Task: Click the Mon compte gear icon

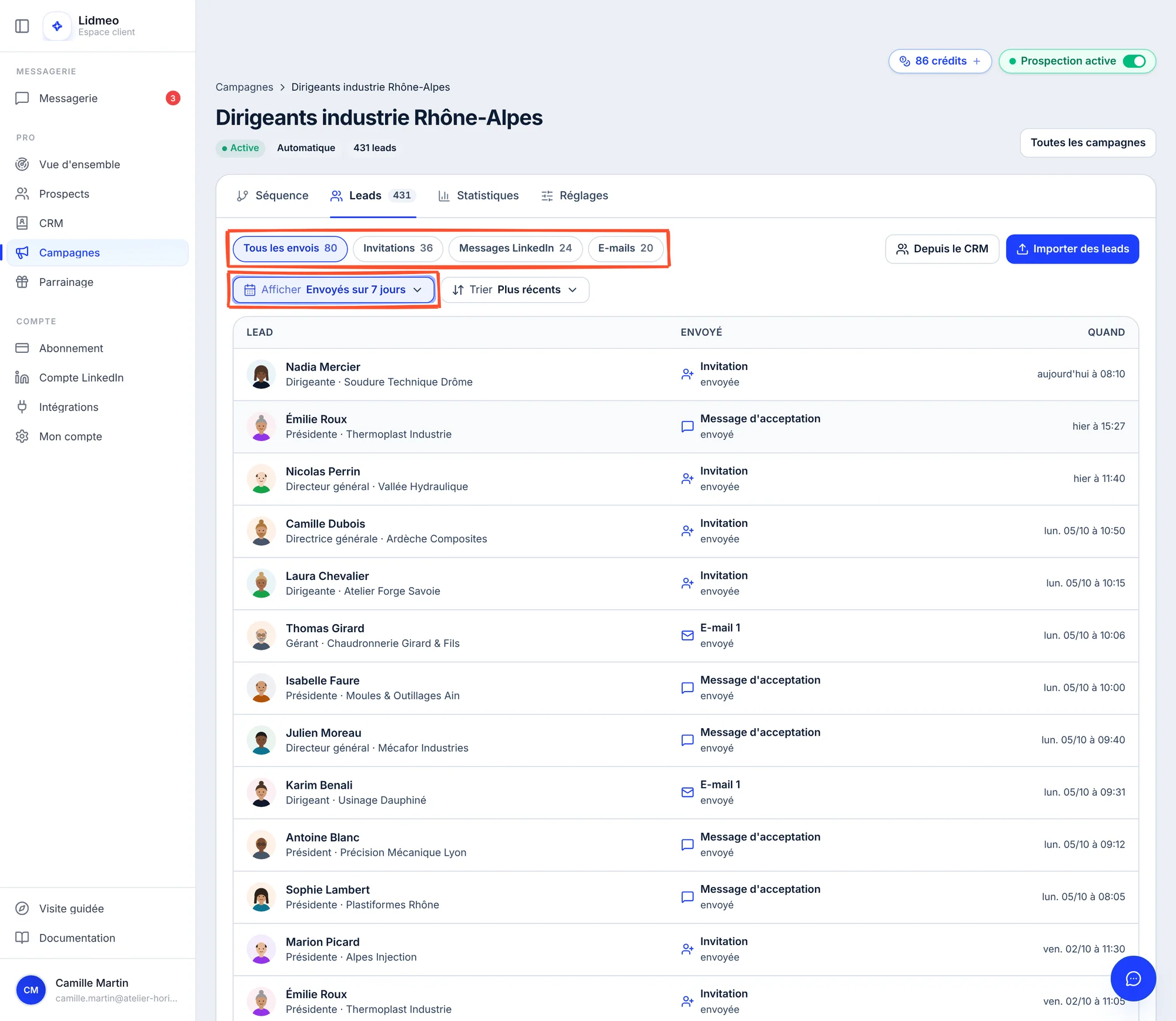Action: pos(22,436)
